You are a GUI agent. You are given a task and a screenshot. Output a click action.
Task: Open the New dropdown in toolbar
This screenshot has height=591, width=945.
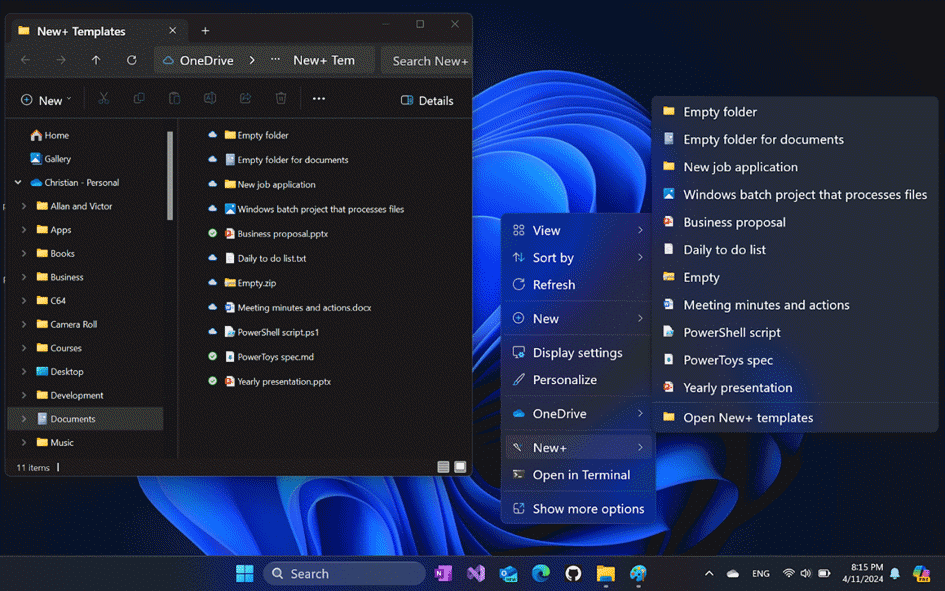click(46, 100)
